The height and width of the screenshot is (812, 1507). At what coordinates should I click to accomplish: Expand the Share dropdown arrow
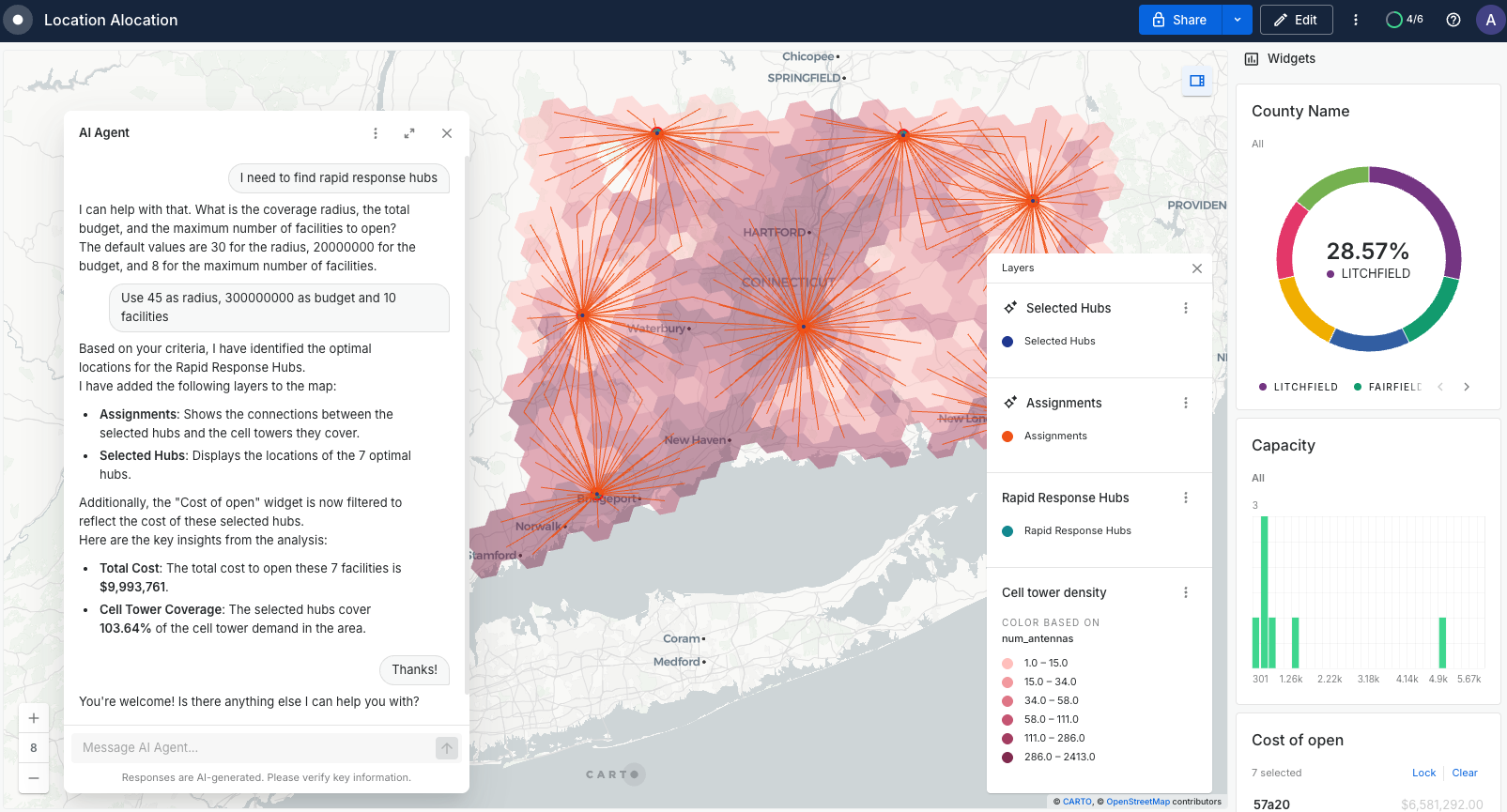pos(1238,20)
